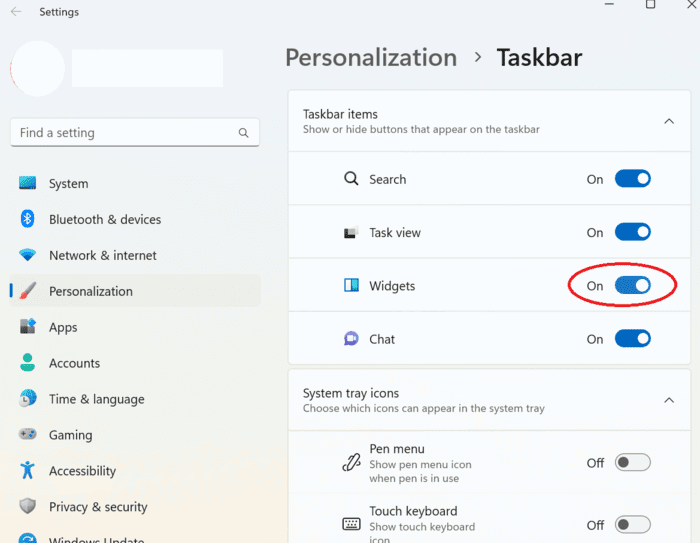The width and height of the screenshot is (700, 543).
Task: Collapse the Taskbar items section
Action: (669, 121)
